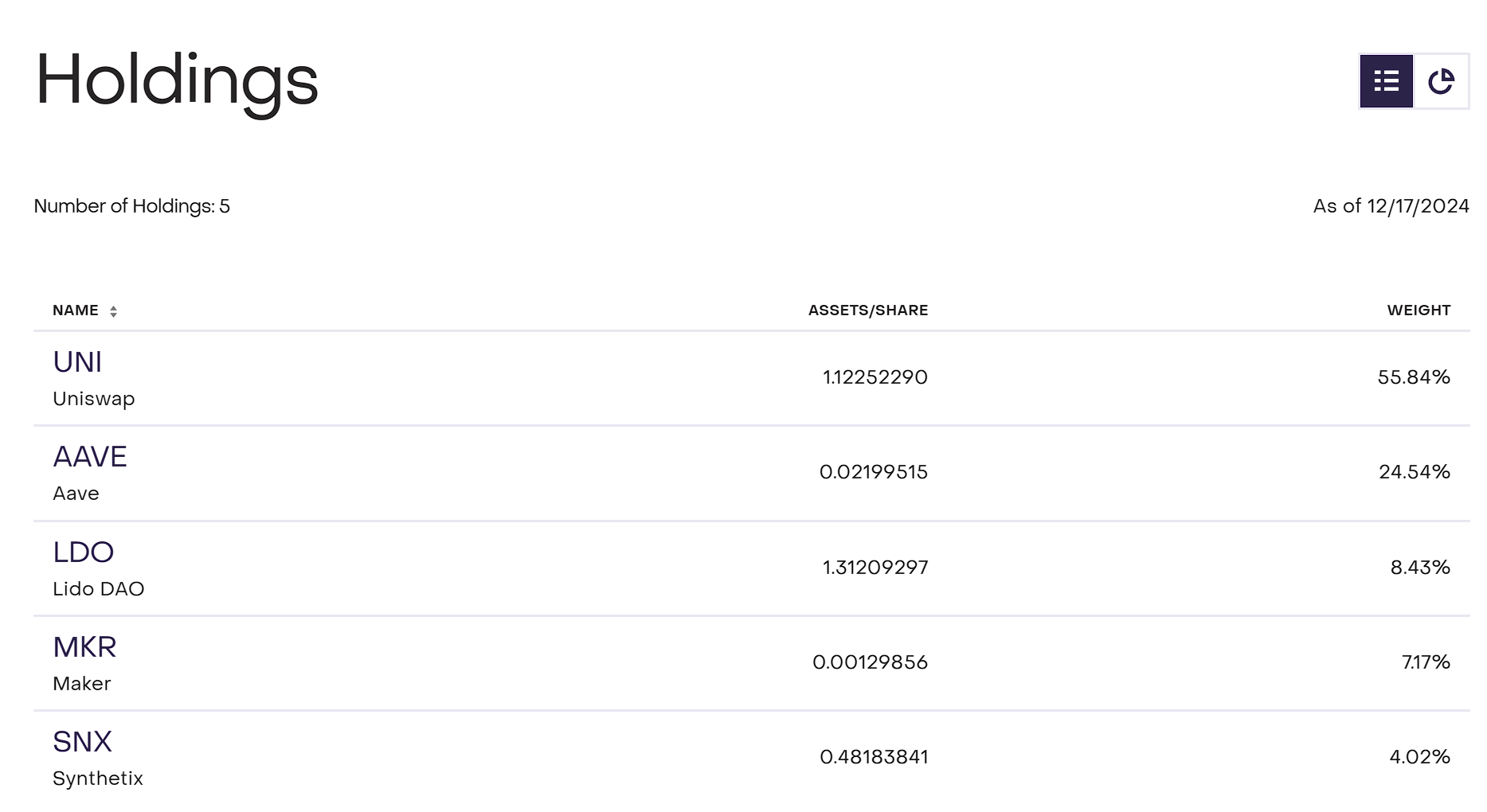Screen dimensions: 1487x812
Task: Select the Synthetix name text
Action: pyautogui.click(x=98, y=779)
